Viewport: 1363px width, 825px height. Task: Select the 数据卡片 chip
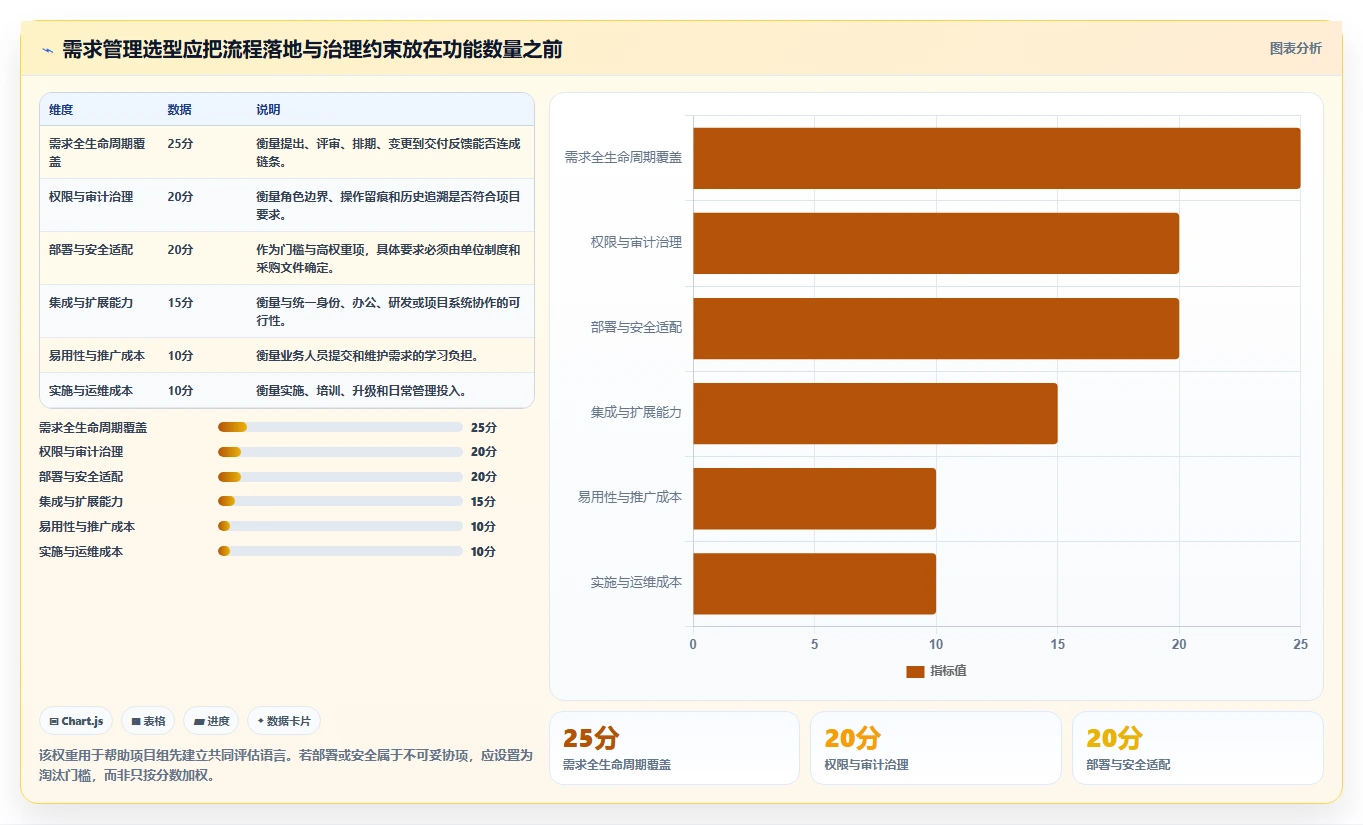[284, 721]
